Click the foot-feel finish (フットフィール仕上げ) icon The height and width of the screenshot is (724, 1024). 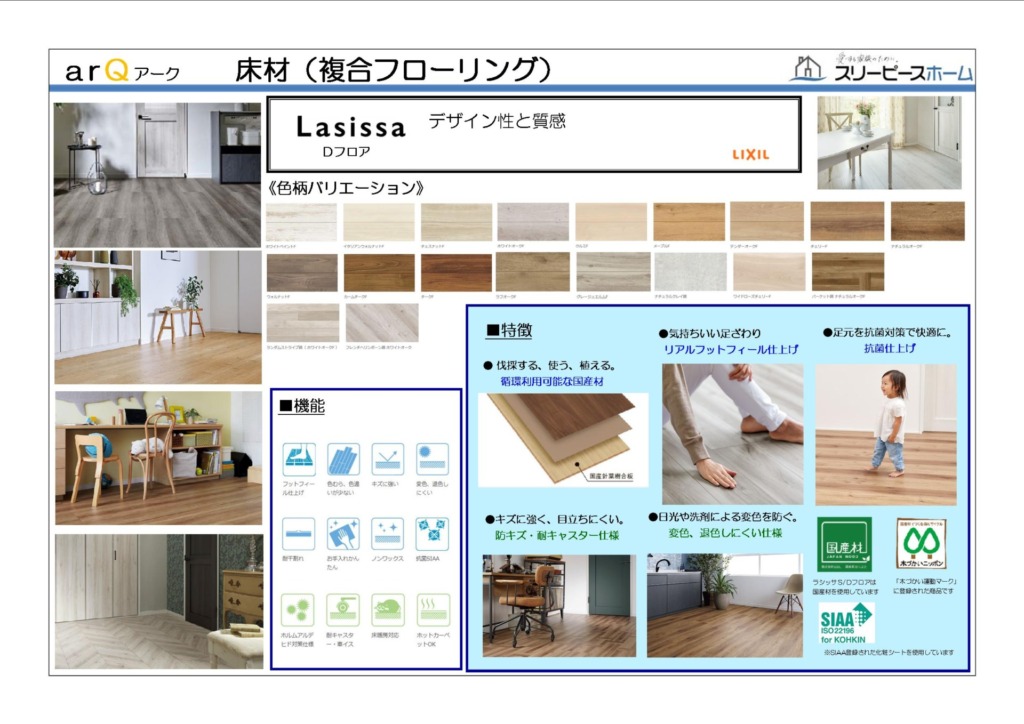299,459
